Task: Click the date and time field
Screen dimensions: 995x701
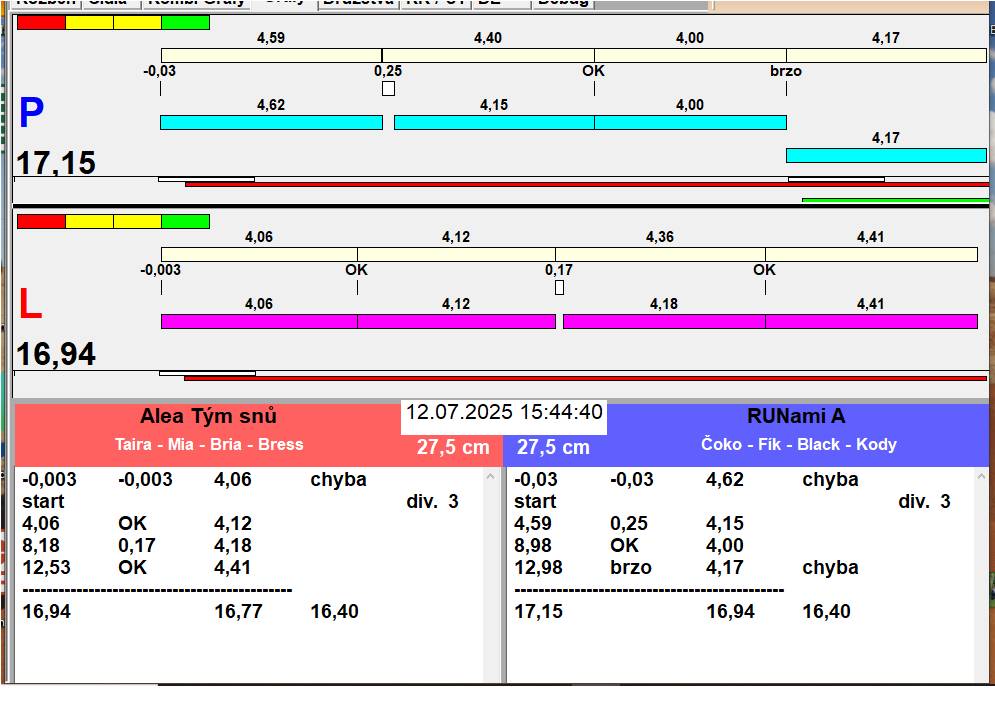Action: (504, 413)
